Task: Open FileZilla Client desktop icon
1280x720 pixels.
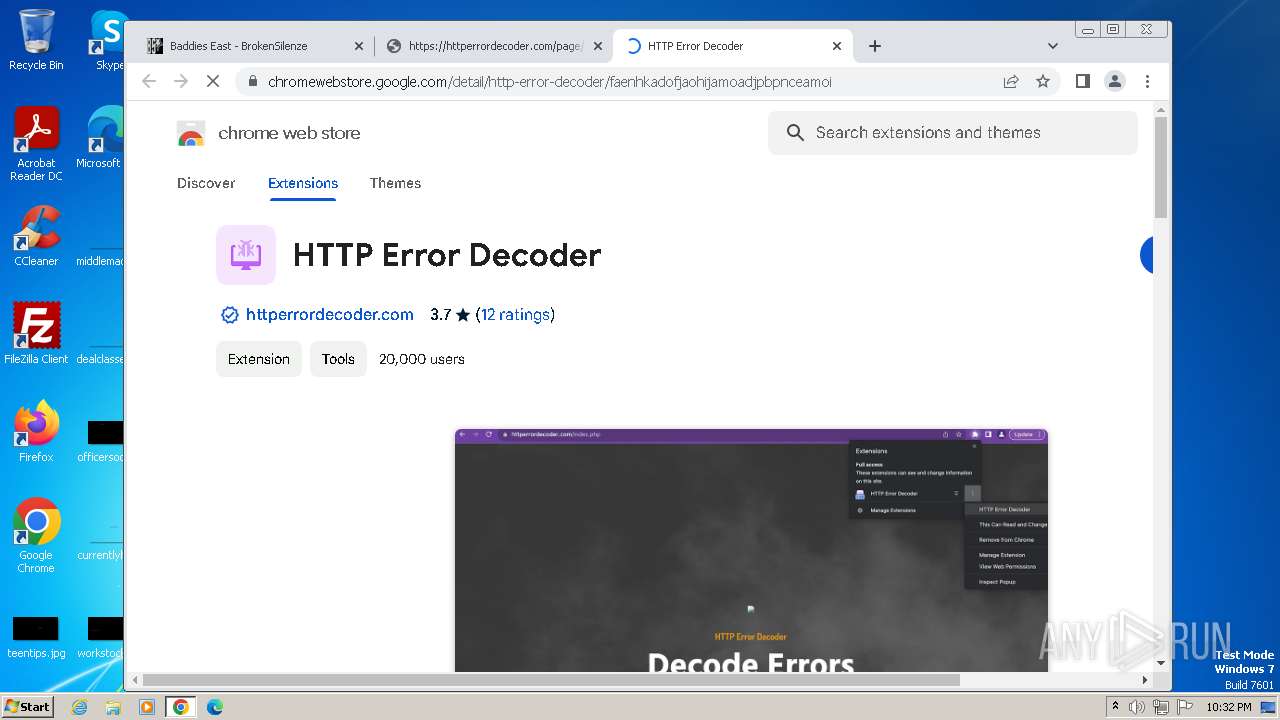Action: pyautogui.click(x=36, y=333)
